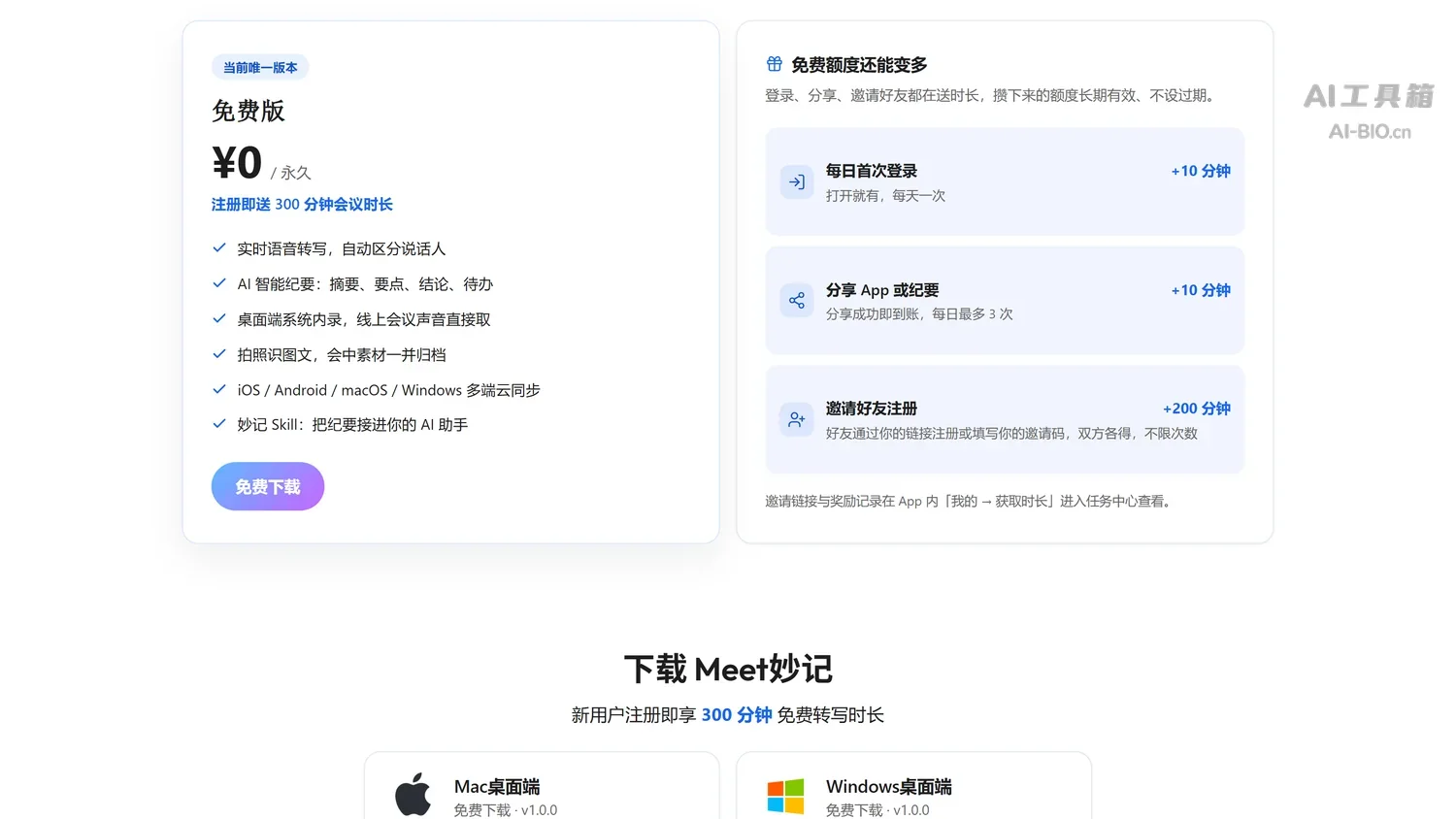The width and height of the screenshot is (1456, 819).
Task: Click the 桌面端系统内录 feature text
Action: 364,319
